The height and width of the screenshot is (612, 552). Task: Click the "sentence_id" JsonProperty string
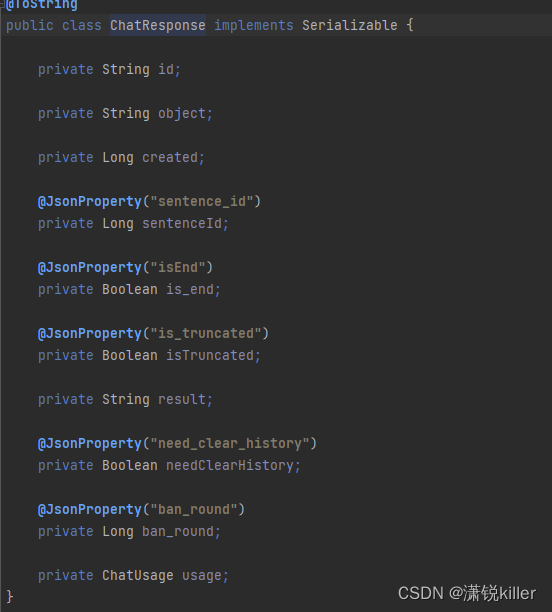pyautogui.click(x=202, y=201)
